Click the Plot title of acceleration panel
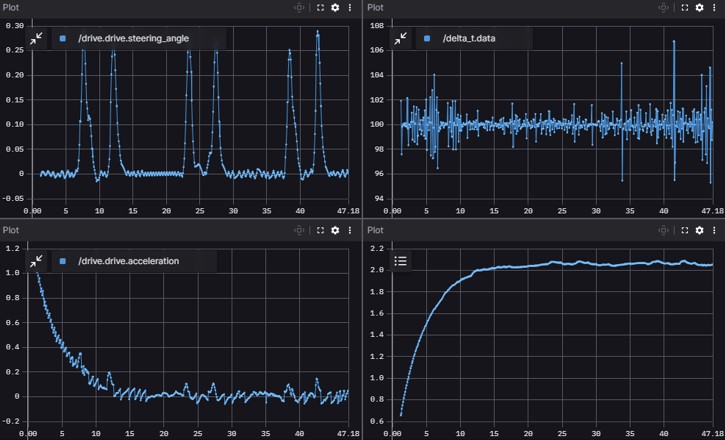Image resolution: width=725 pixels, height=440 pixels. coord(11,230)
